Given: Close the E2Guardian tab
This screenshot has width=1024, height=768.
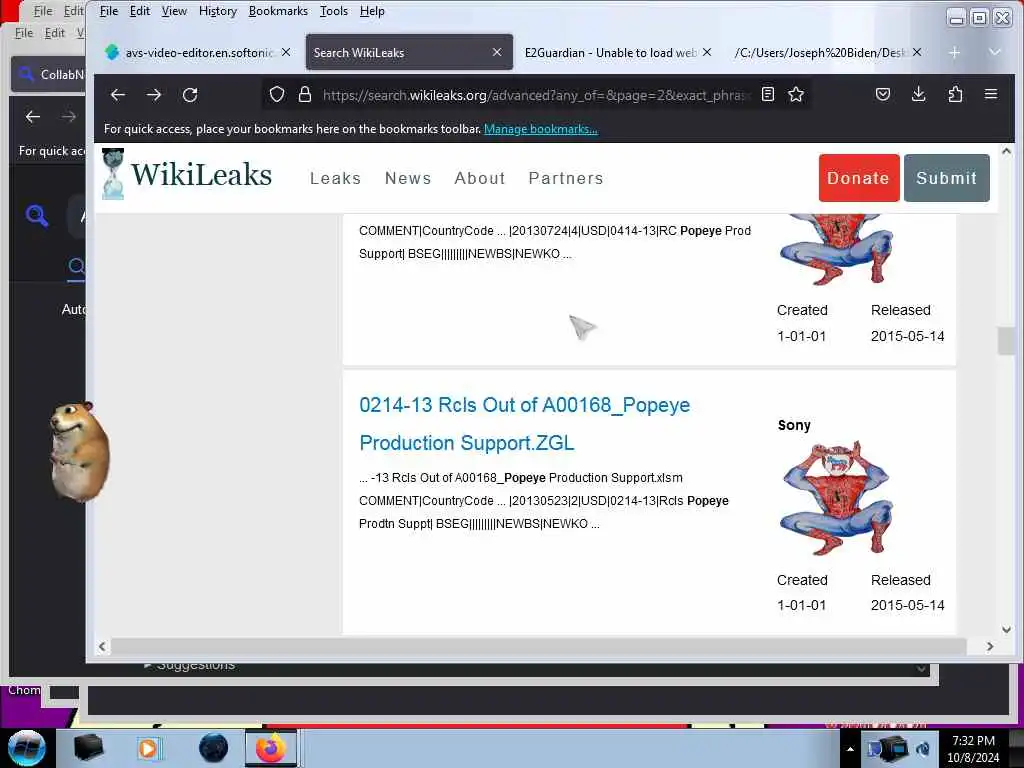Looking at the screenshot, I should 707,52.
